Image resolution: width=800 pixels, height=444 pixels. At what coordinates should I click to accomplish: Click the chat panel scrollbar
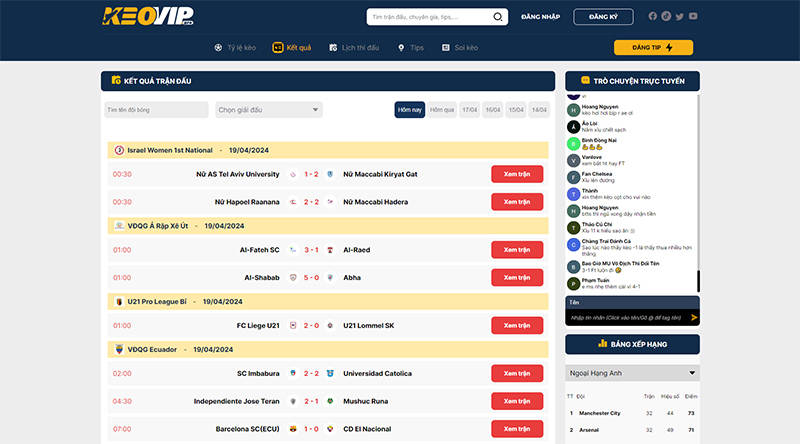tap(698, 281)
